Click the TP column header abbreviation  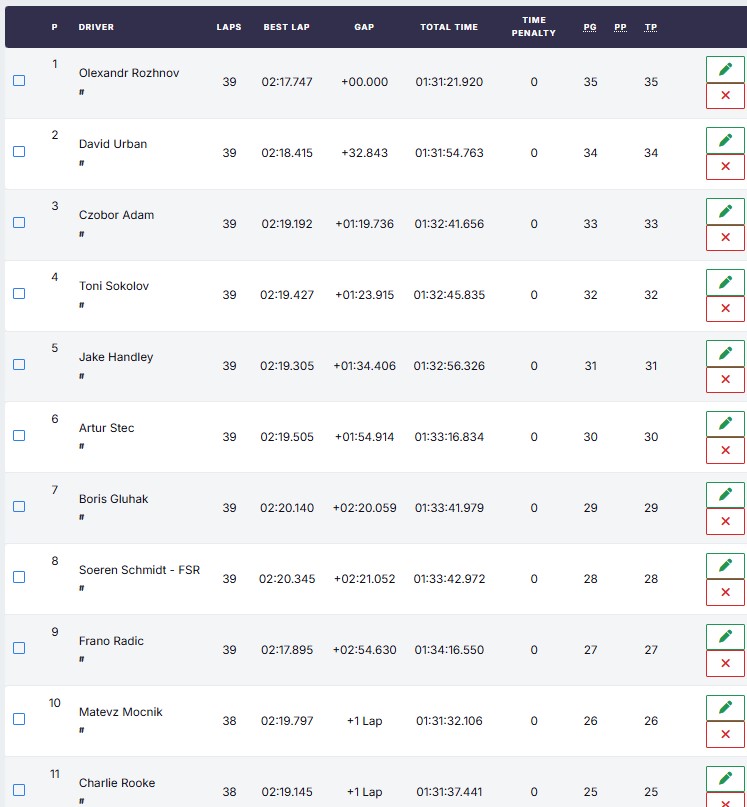click(x=651, y=27)
